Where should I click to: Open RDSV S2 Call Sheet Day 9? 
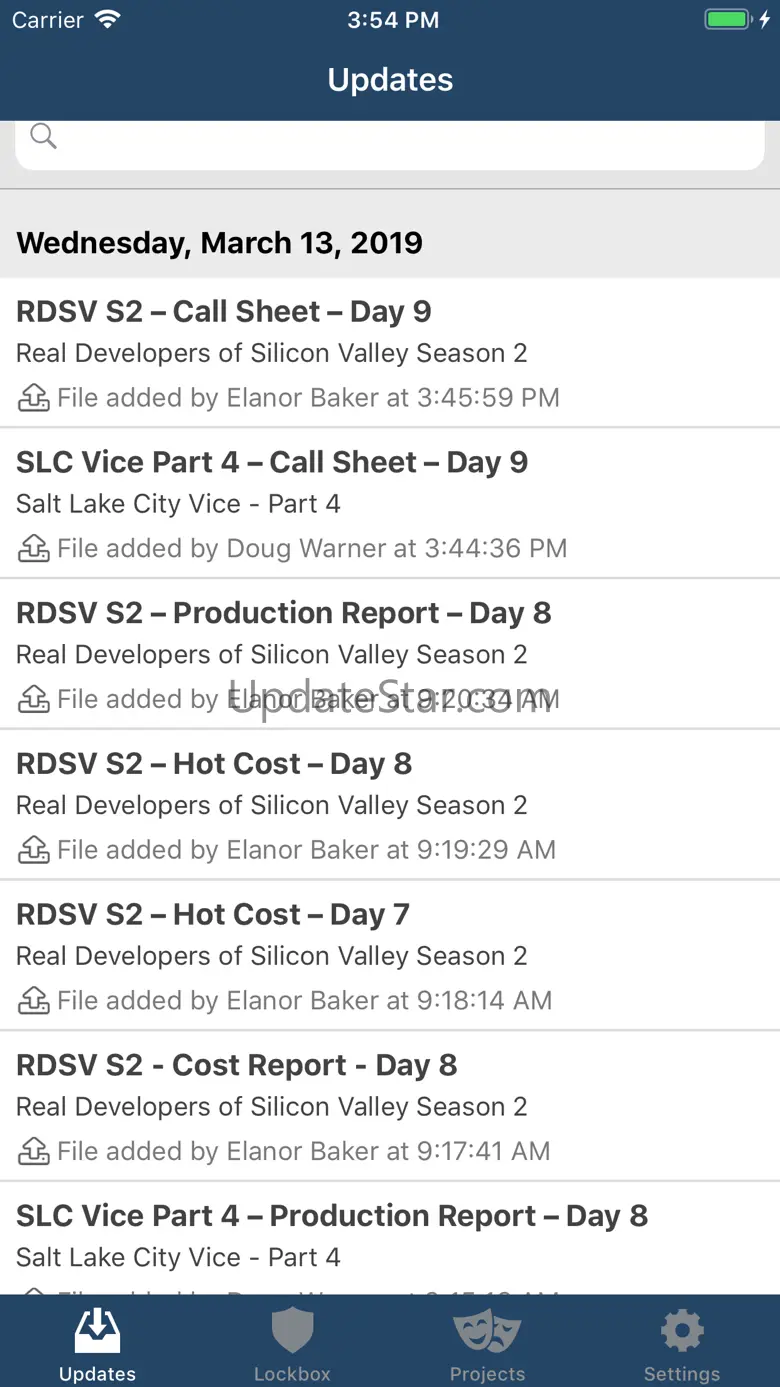click(390, 353)
